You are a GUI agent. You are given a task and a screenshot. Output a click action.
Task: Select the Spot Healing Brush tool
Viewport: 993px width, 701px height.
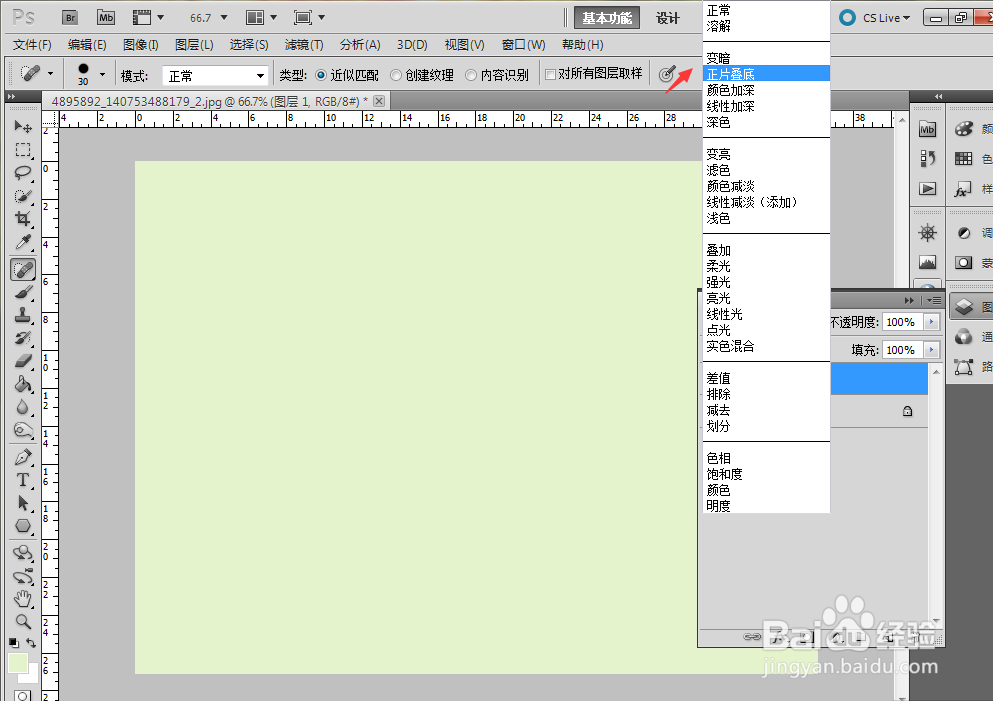[23, 270]
